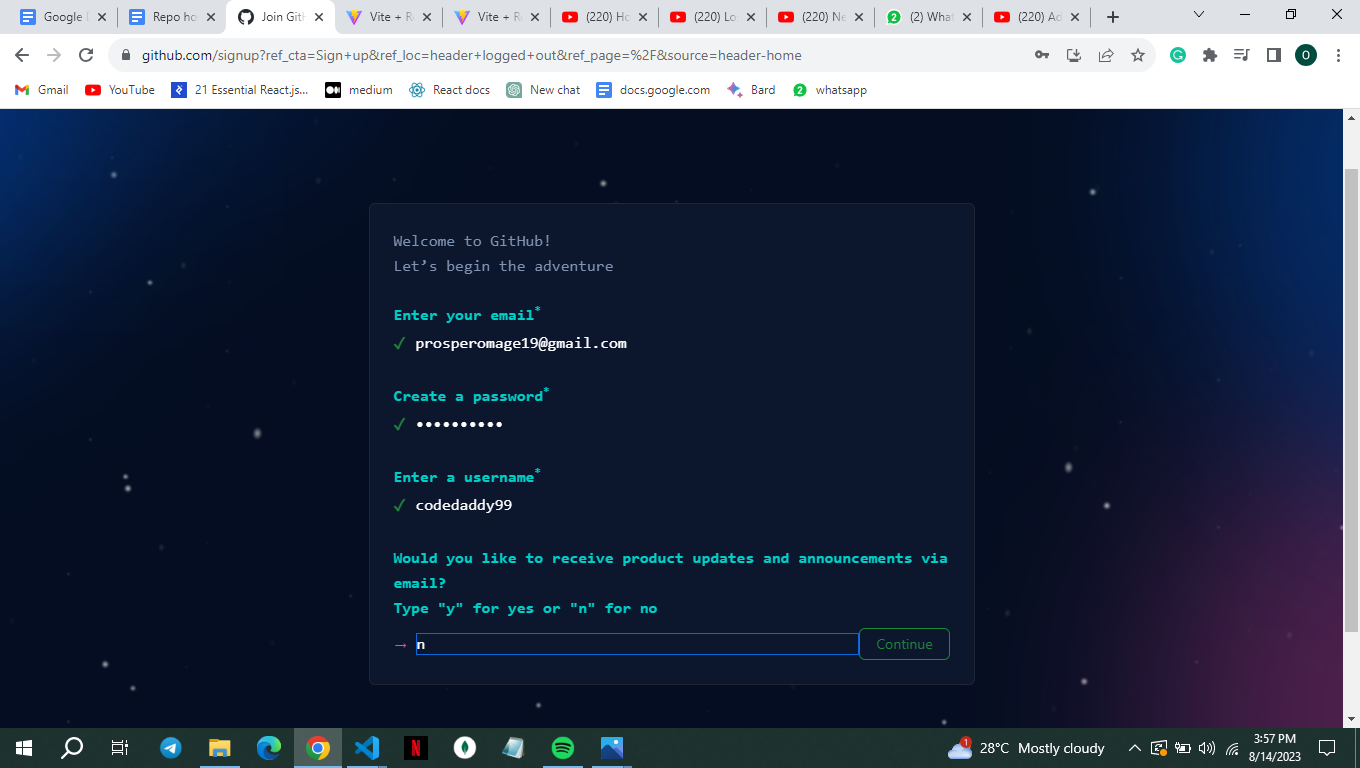Open the saved password key icon
Image resolution: width=1360 pixels, height=768 pixels.
tap(1042, 55)
